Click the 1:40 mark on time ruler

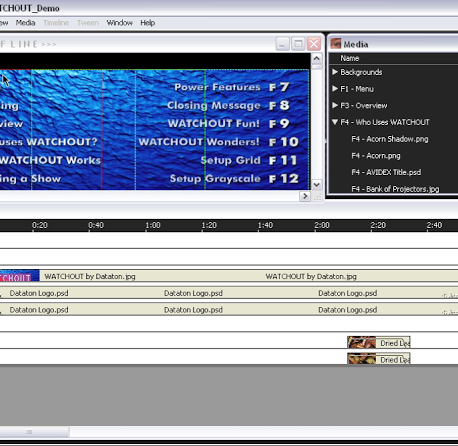(x=265, y=226)
